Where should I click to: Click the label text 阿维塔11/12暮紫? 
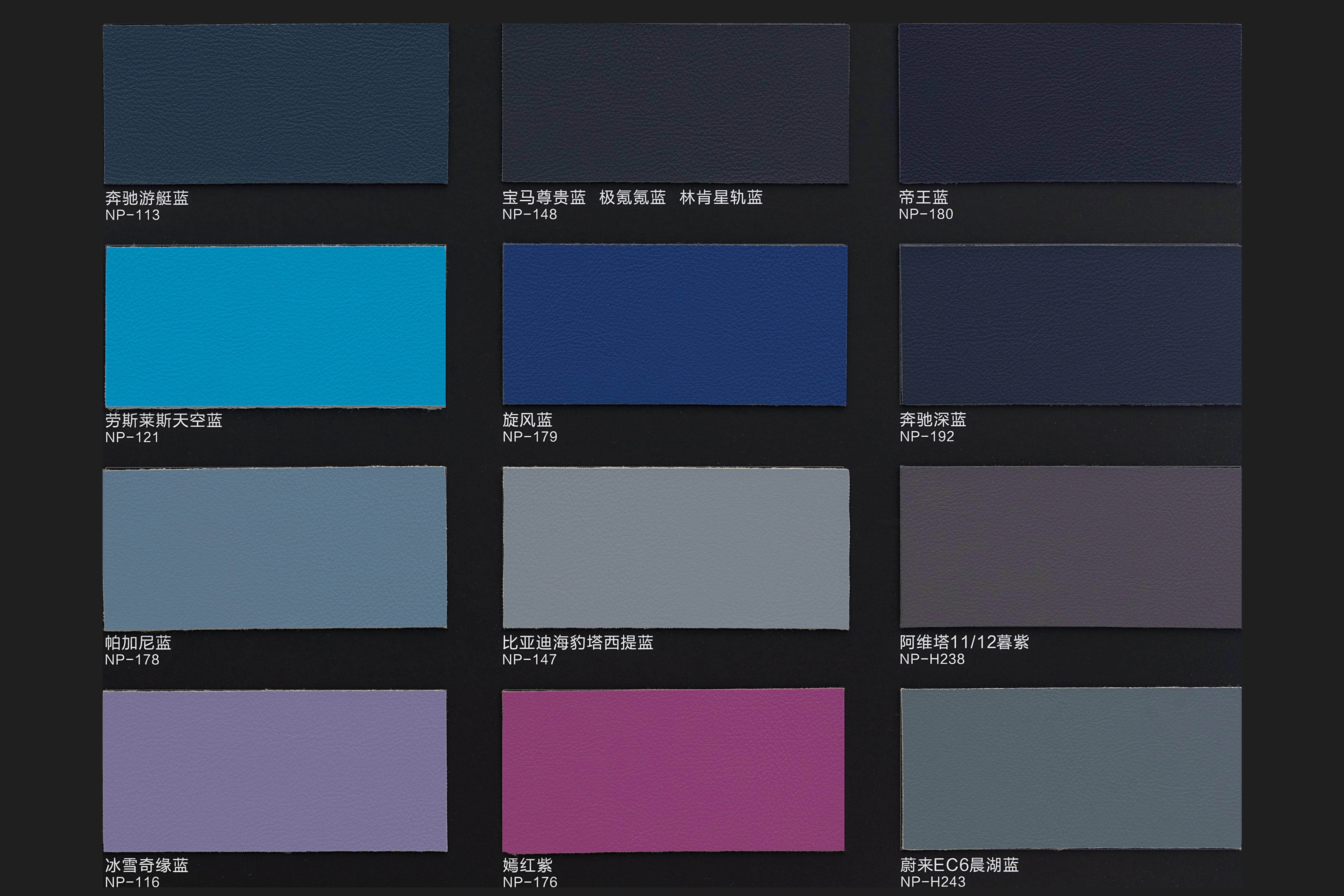click(x=964, y=642)
